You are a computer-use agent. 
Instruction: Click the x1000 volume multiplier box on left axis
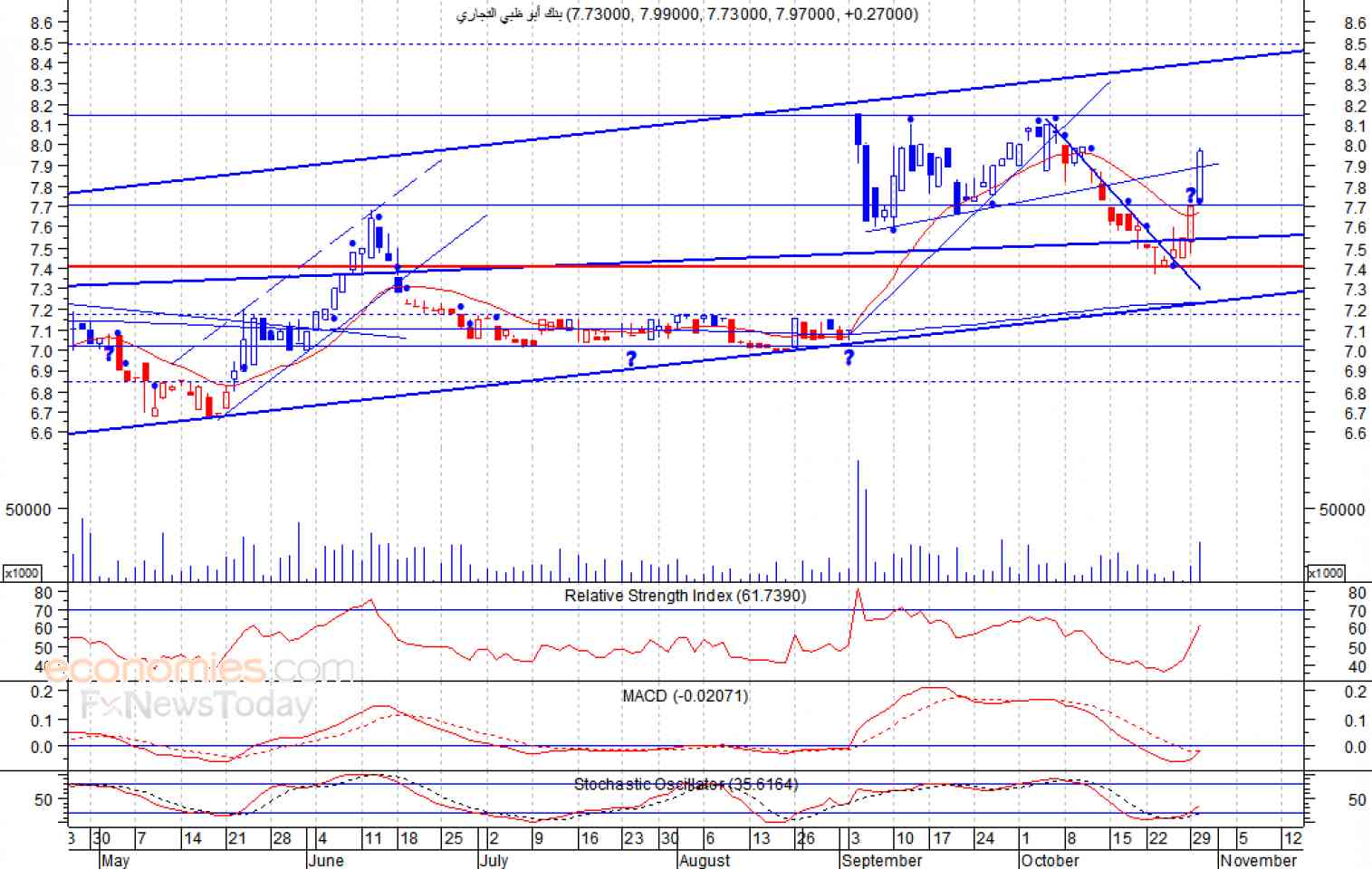[x=21, y=573]
